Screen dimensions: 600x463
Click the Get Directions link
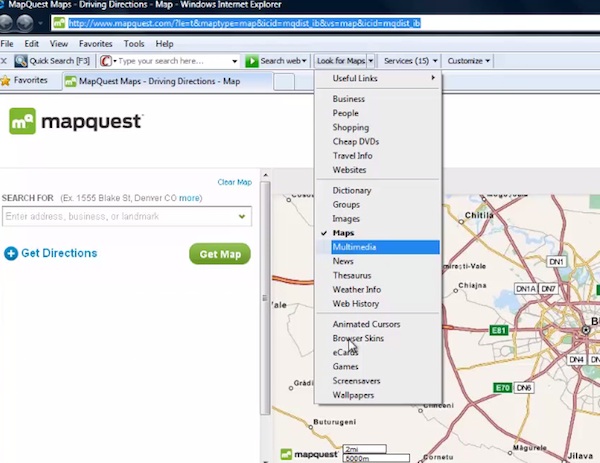(x=59, y=253)
